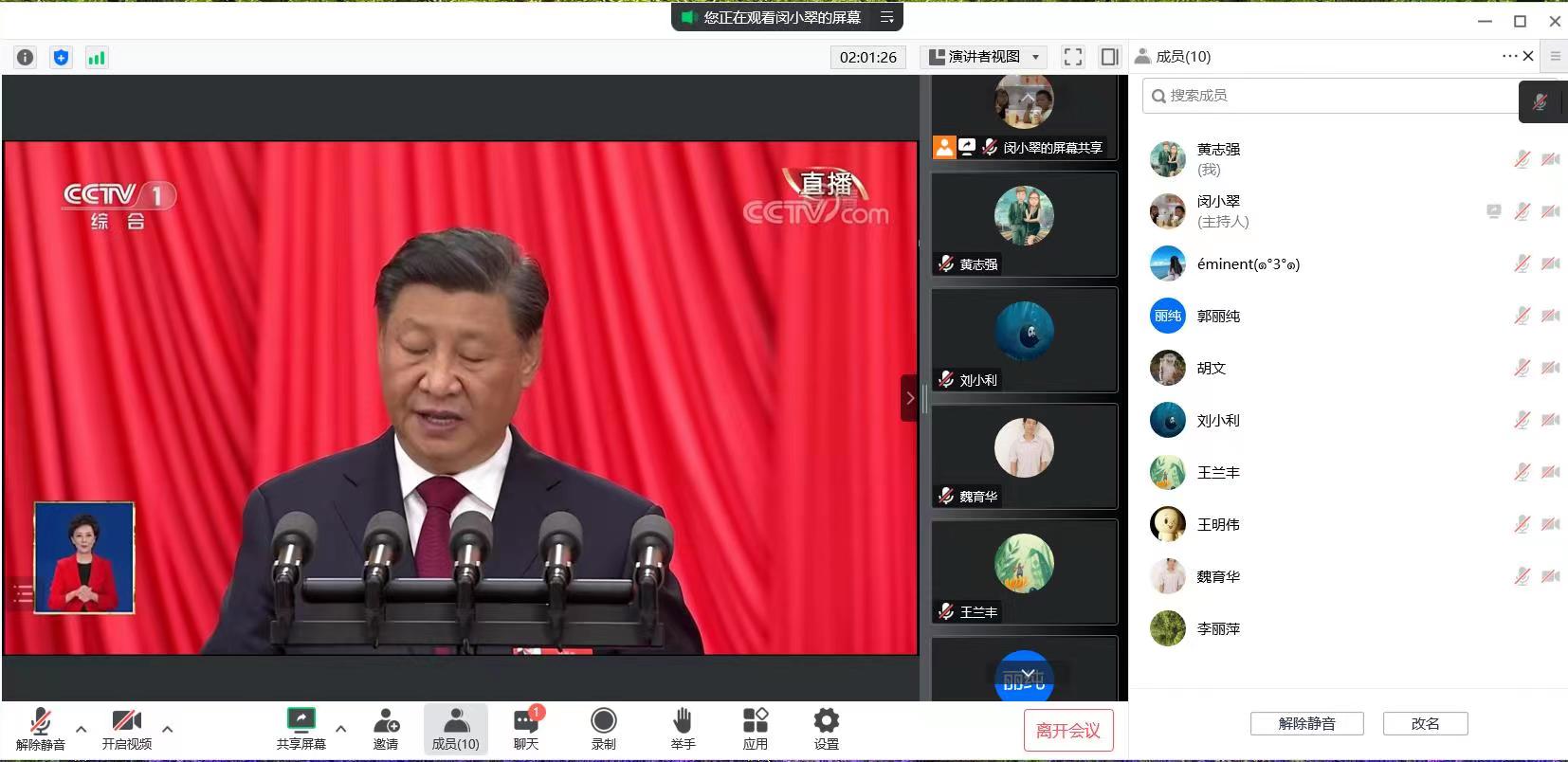Raise hand in the meeting
Screen dimensions: 1568x762
683,729
